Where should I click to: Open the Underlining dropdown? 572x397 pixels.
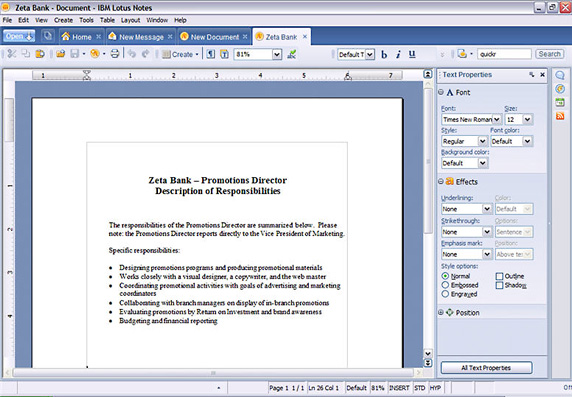(487, 209)
